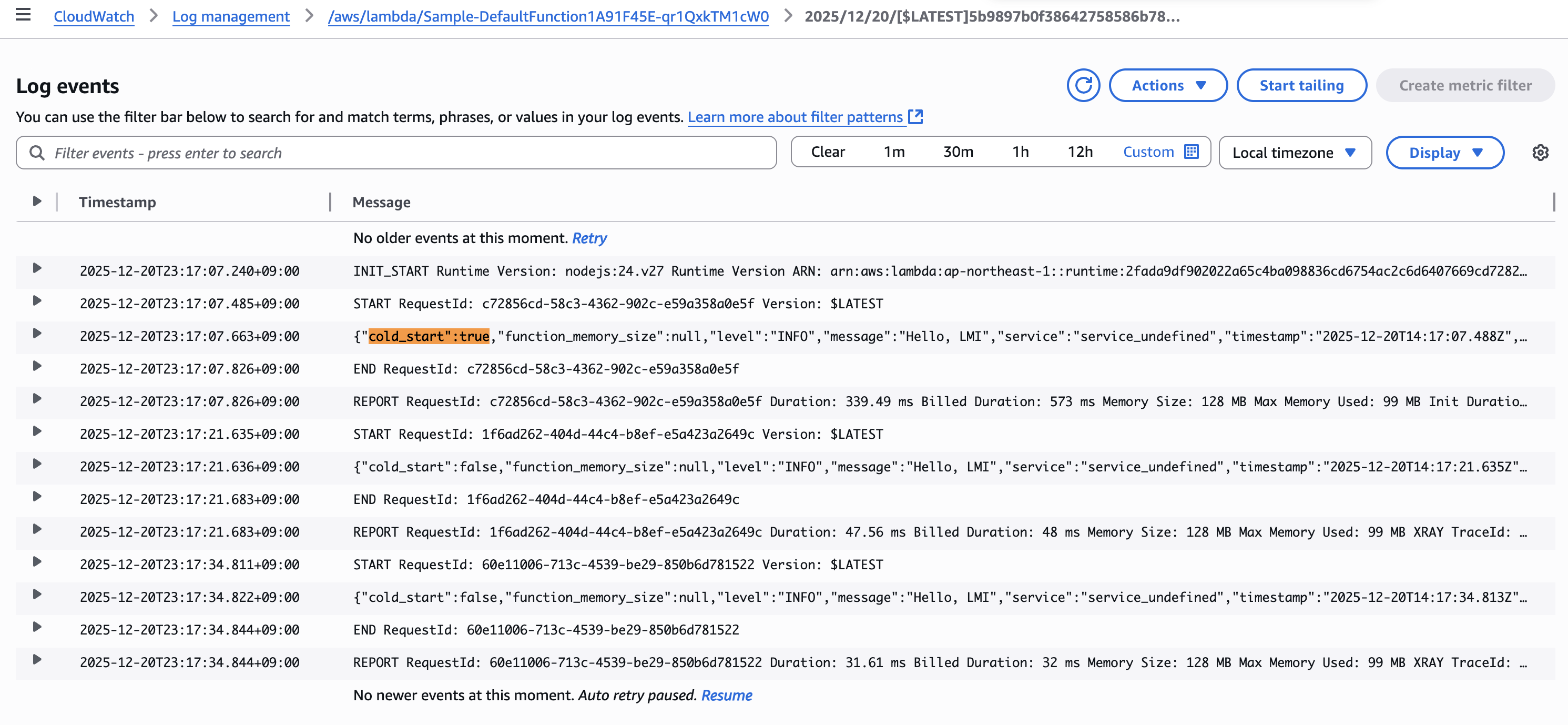Open the Local timezone dropdown

click(1294, 153)
